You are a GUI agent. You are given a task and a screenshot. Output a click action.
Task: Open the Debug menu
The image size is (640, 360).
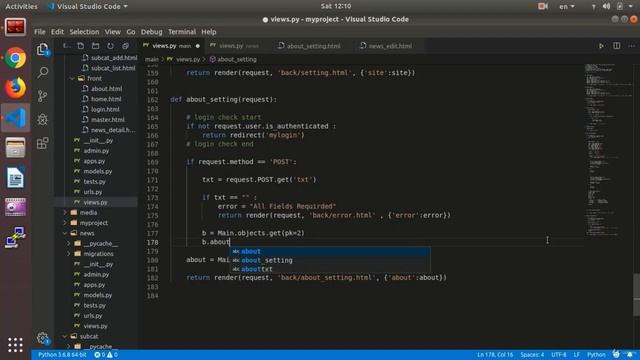tap(151, 32)
